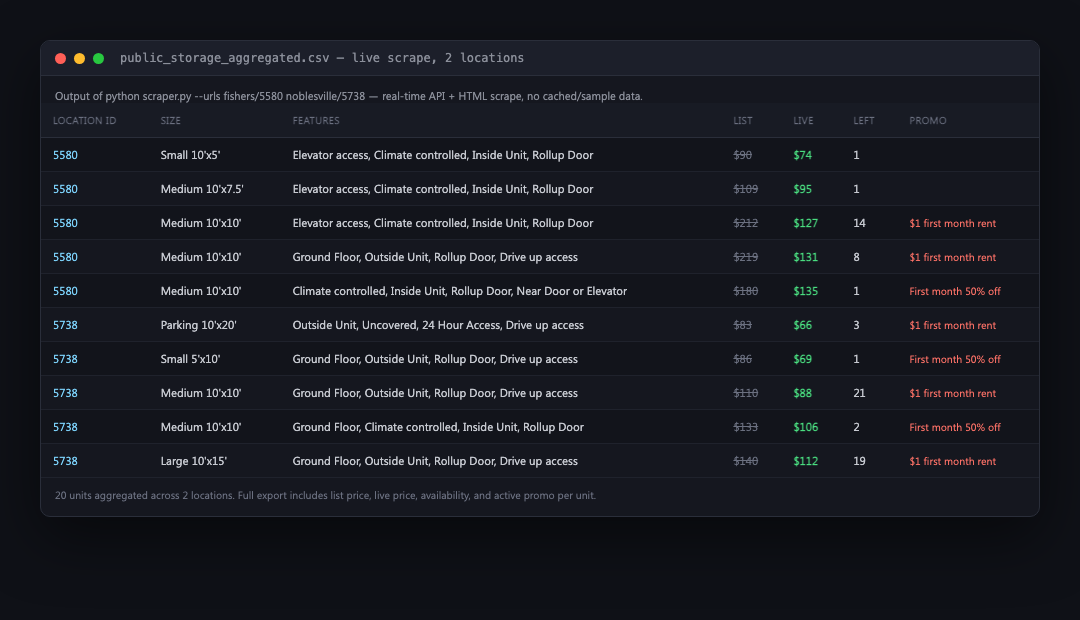1080x620 pixels.
Task: Select the Parking 10'x20' size cell
Action: point(198,325)
